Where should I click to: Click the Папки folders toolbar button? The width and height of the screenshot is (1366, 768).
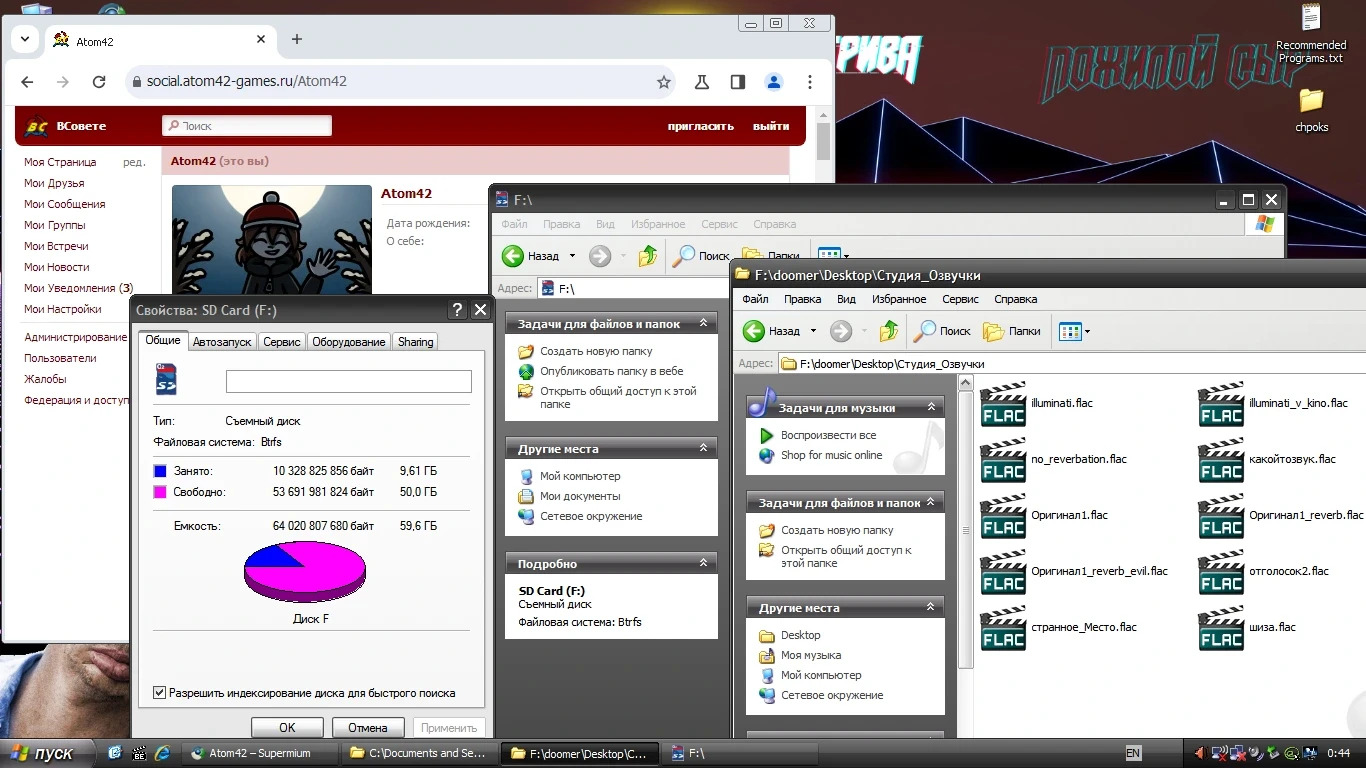click(1012, 331)
